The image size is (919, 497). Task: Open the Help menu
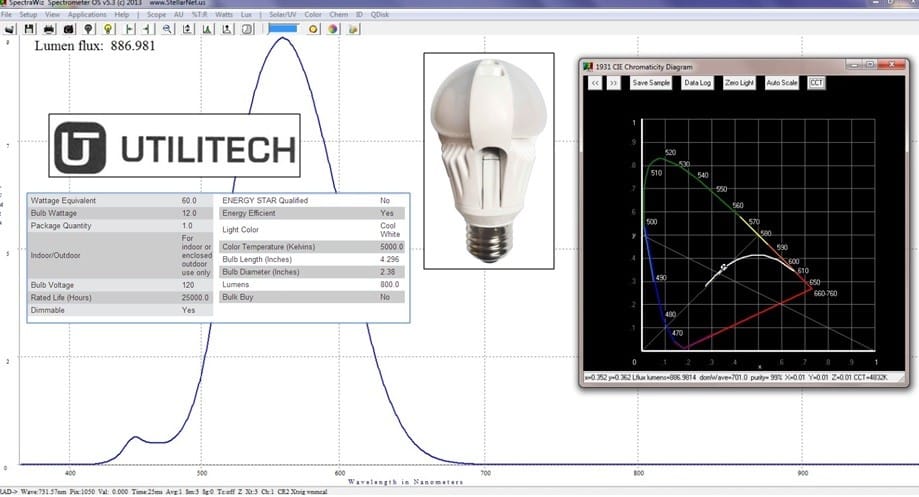click(x=122, y=14)
